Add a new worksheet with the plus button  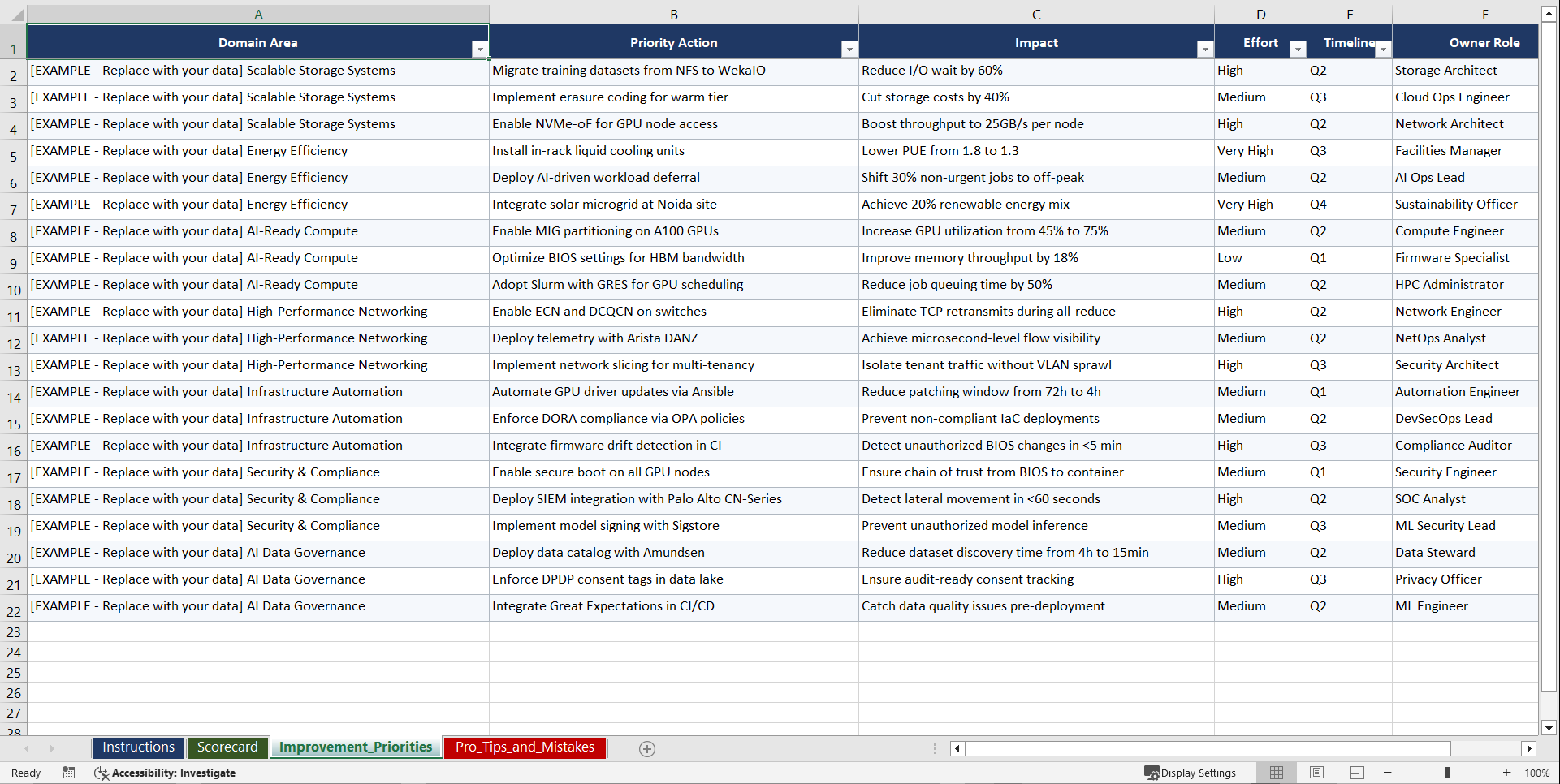tap(647, 748)
